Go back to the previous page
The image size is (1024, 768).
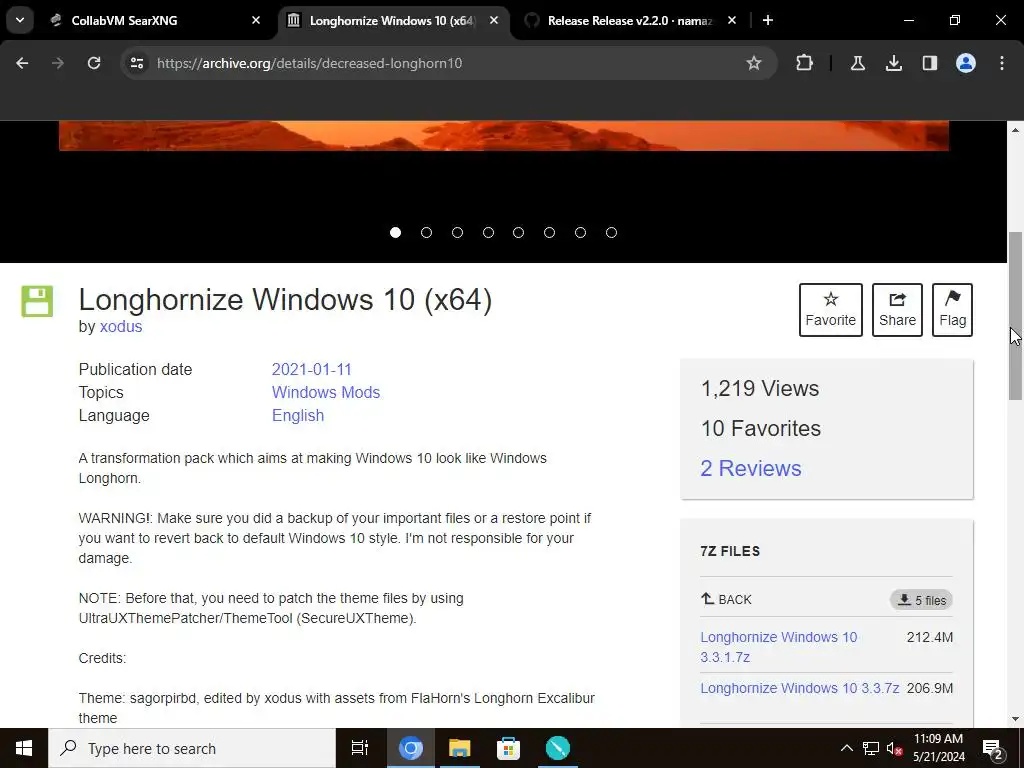[22, 63]
